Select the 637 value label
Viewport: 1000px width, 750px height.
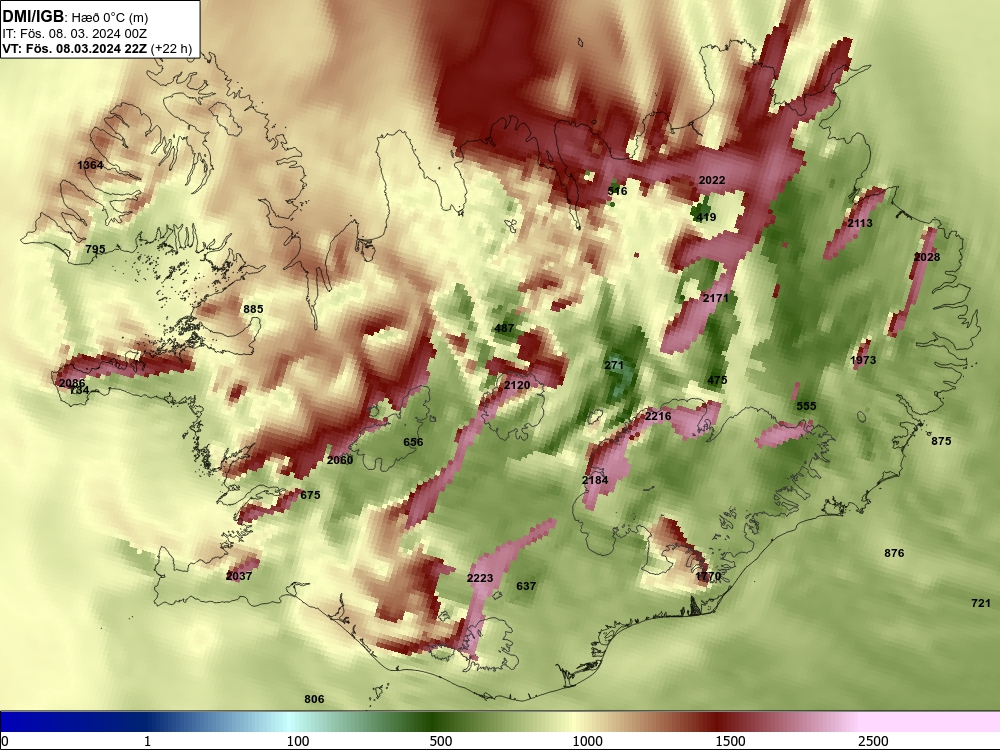point(526,585)
